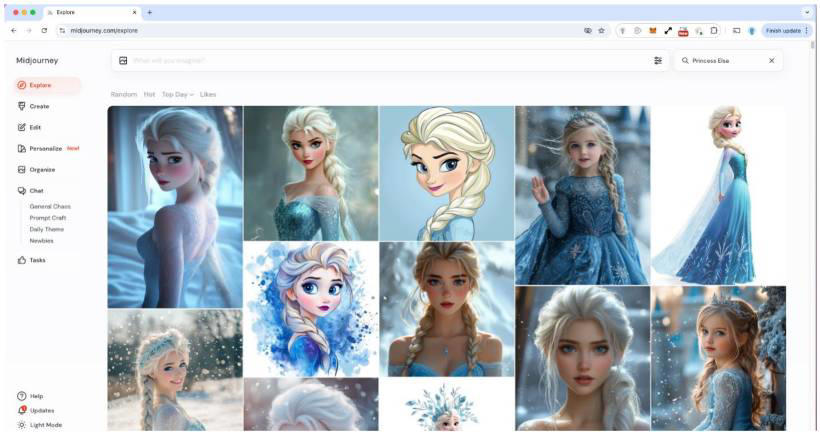Click into the Princess Elsa search field
The height and width of the screenshot is (441, 820).
728,61
